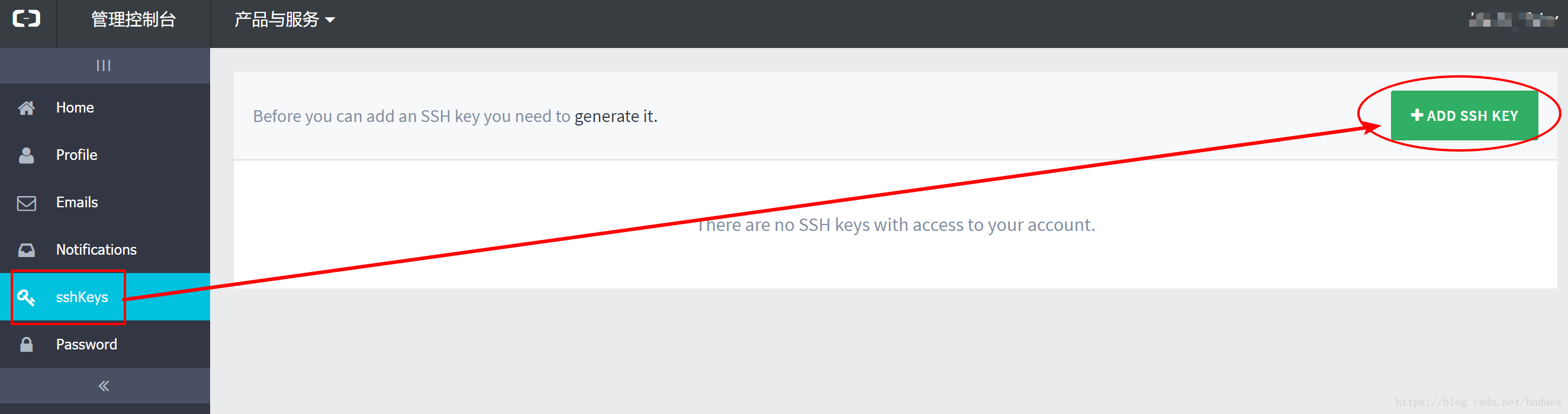The height and width of the screenshot is (414, 1568).
Task: Collapse sidebar with double chevron
Action: coord(104,386)
